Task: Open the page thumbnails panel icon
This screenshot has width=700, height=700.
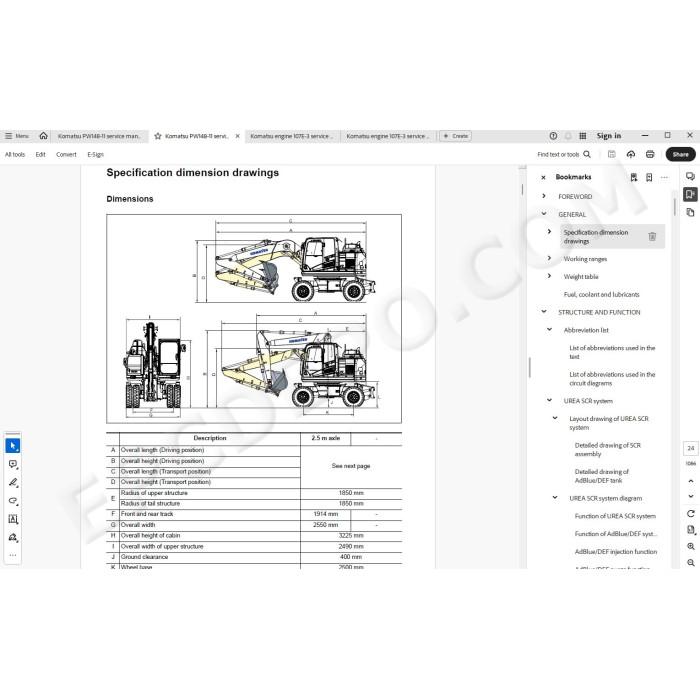Action: pyautogui.click(x=690, y=212)
